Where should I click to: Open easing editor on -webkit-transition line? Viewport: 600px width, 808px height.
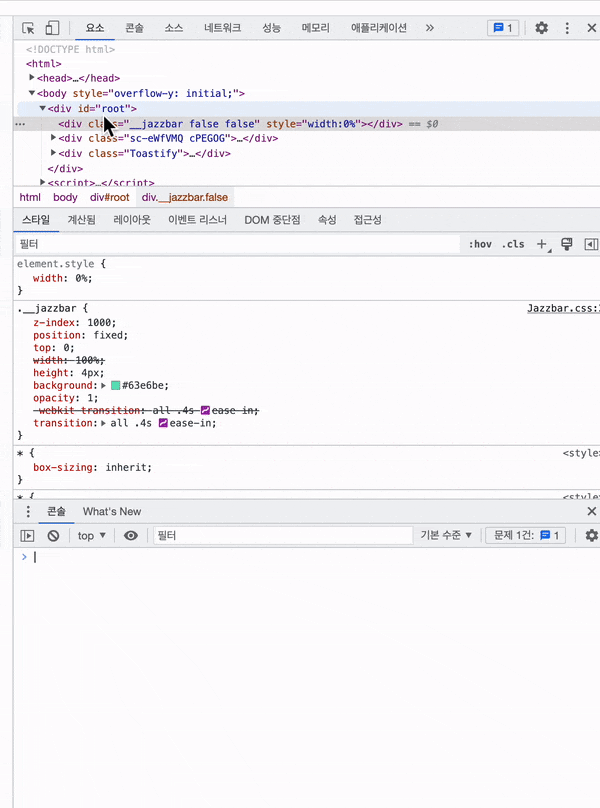[x=205, y=411]
